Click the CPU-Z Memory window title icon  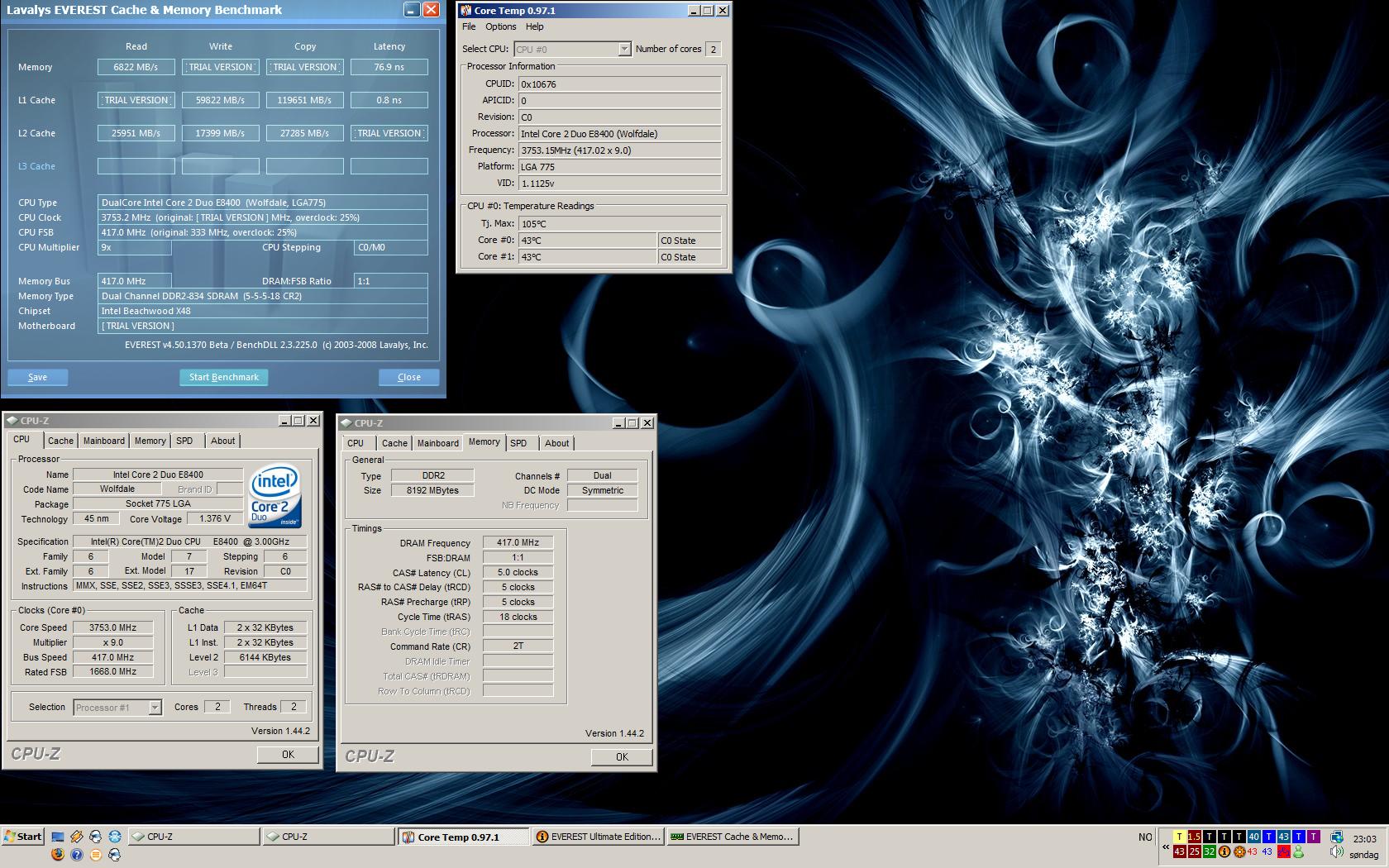click(346, 423)
